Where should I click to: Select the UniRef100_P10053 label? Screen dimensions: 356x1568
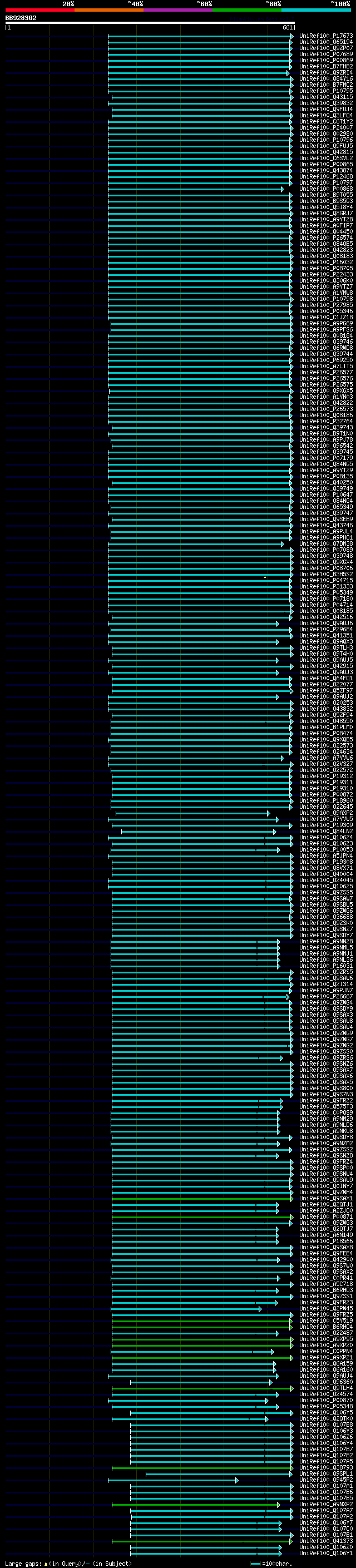[326, 849]
